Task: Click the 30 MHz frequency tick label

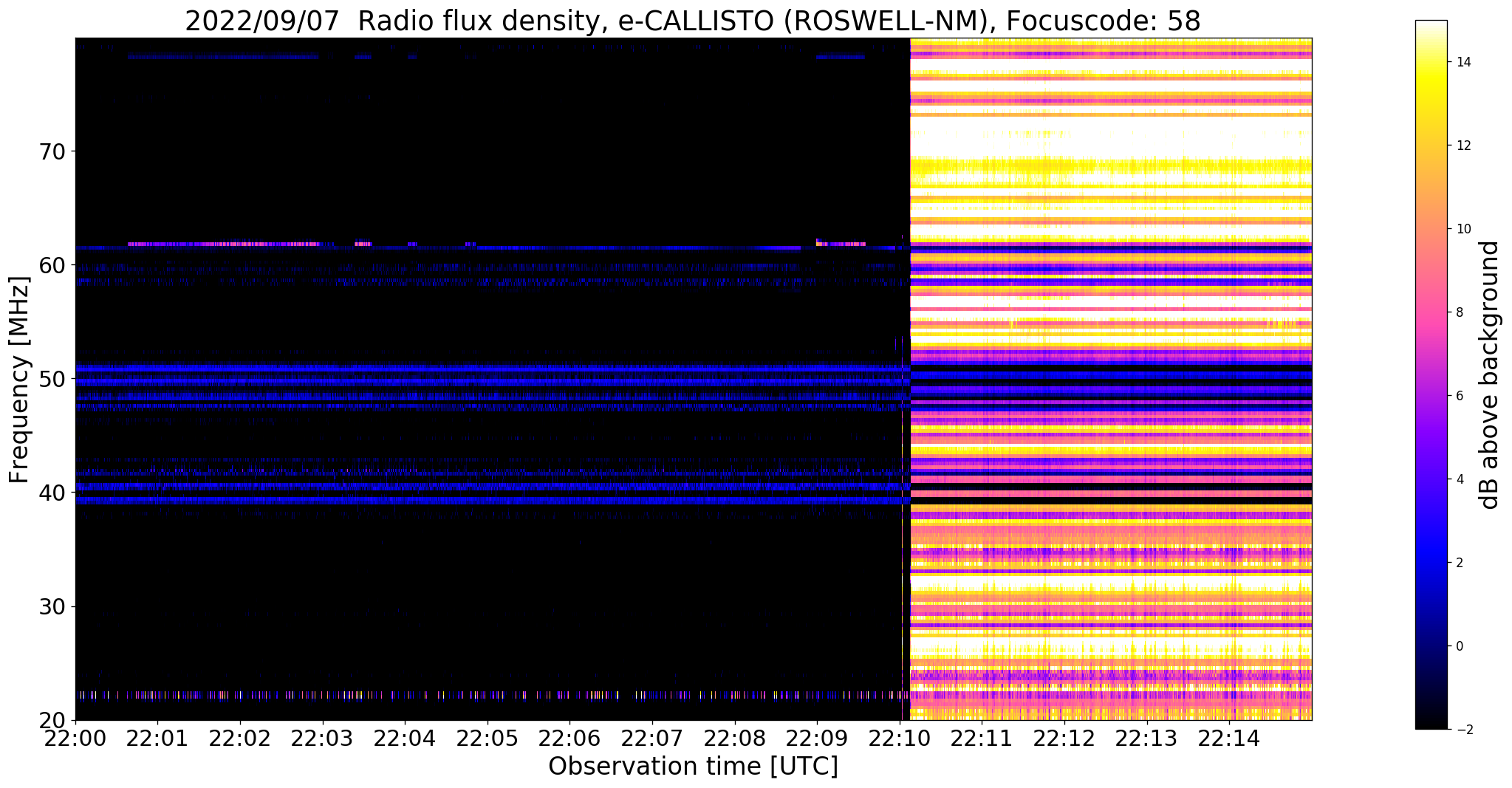Action: [52, 606]
